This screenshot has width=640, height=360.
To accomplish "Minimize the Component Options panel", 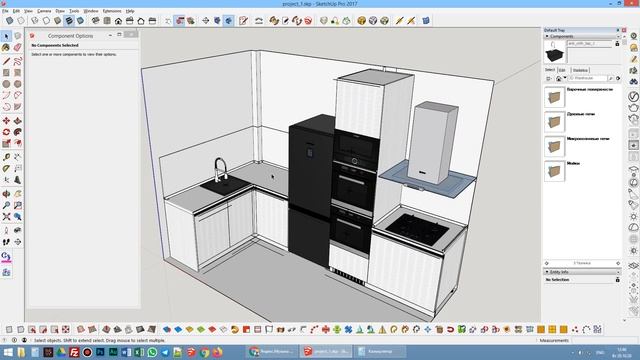I will pyautogui.click(x=110, y=36).
